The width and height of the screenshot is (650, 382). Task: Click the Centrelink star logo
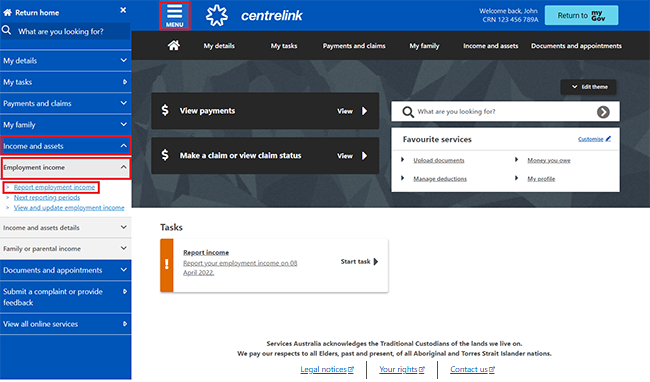217,16
